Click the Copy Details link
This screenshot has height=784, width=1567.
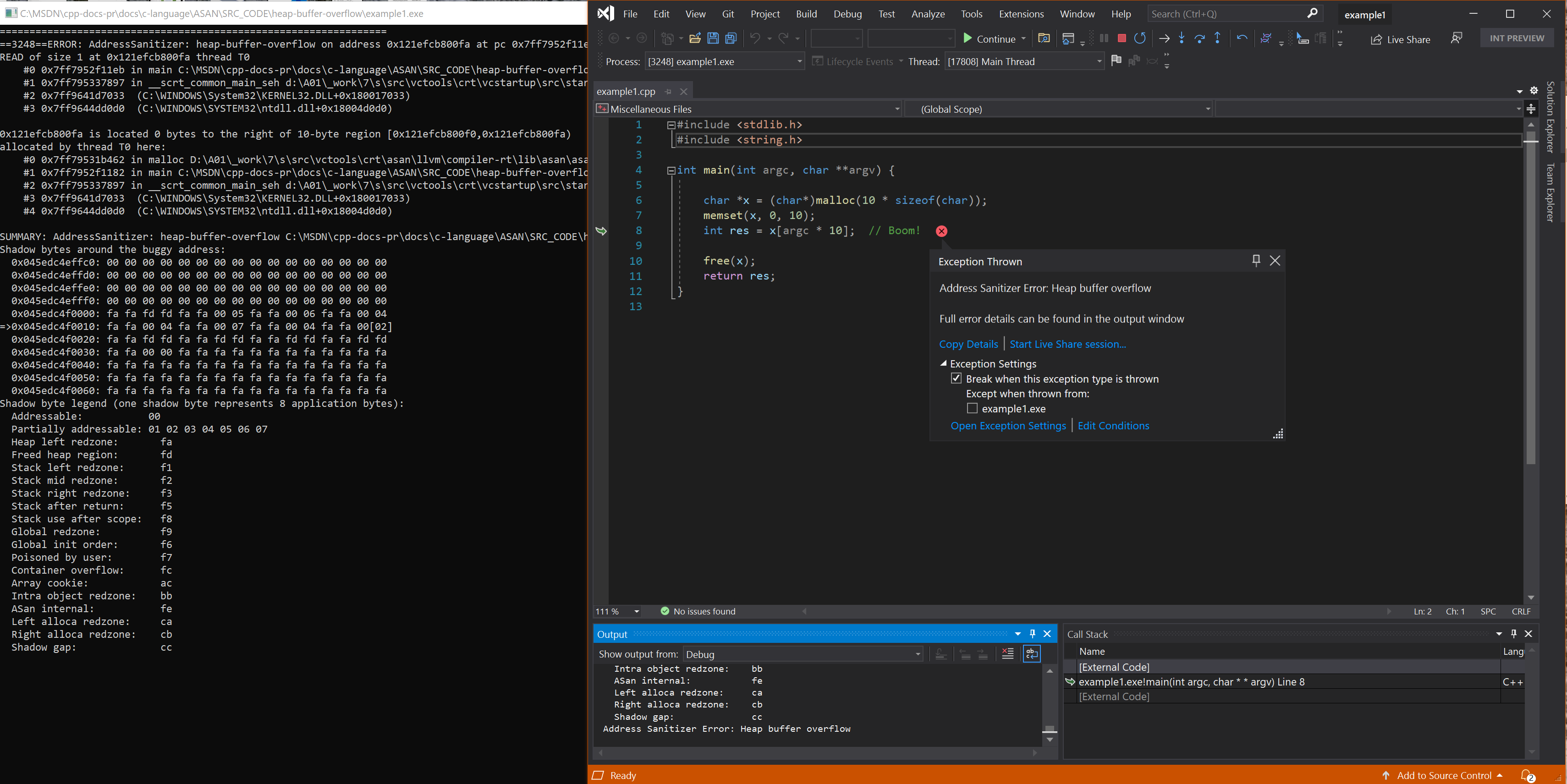click(x=967, y=343)
